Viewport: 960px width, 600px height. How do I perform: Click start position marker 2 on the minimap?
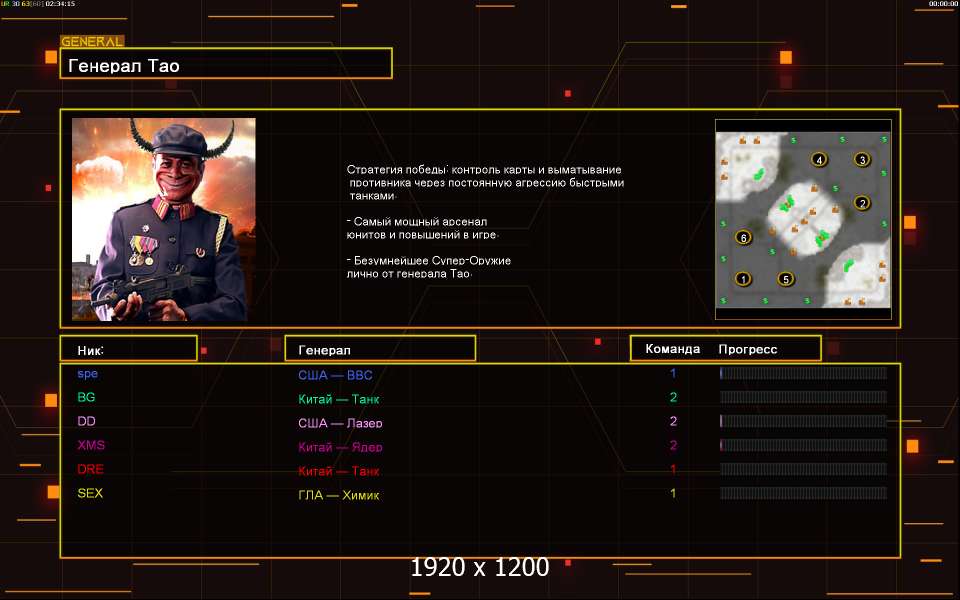tap(862, 203)
